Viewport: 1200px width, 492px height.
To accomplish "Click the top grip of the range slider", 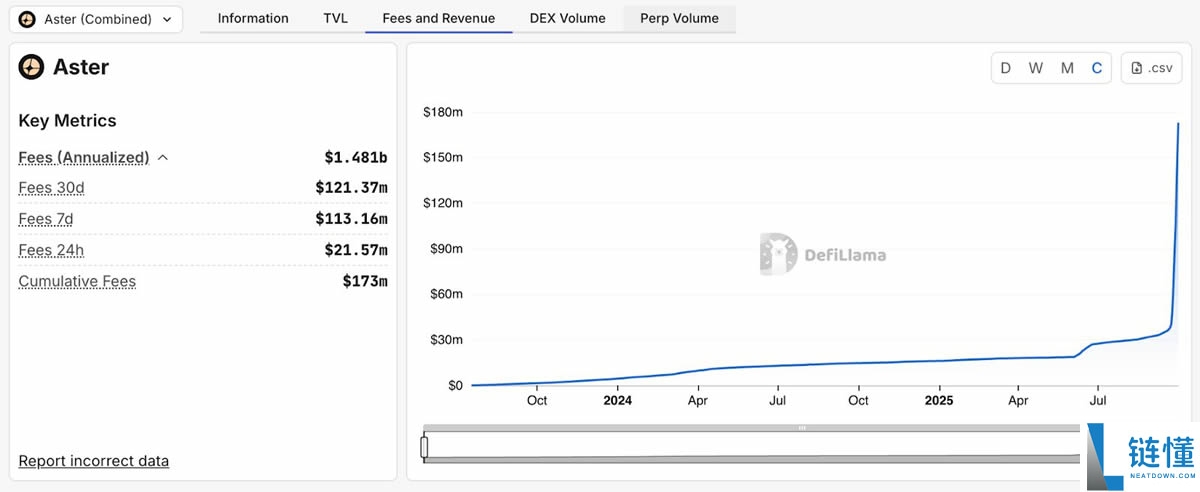I will pyautogui.click(x=801, y=427).
